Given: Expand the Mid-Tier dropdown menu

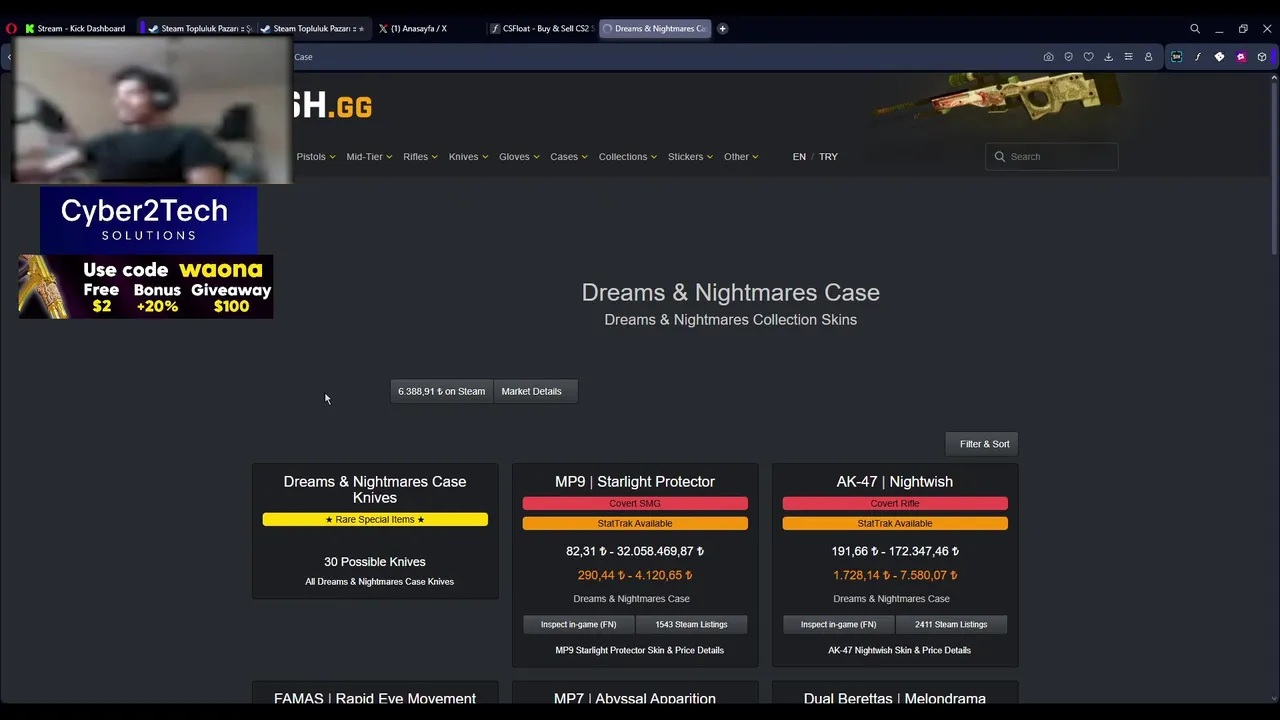Looking at the screenshot, I should coord(369,157).
